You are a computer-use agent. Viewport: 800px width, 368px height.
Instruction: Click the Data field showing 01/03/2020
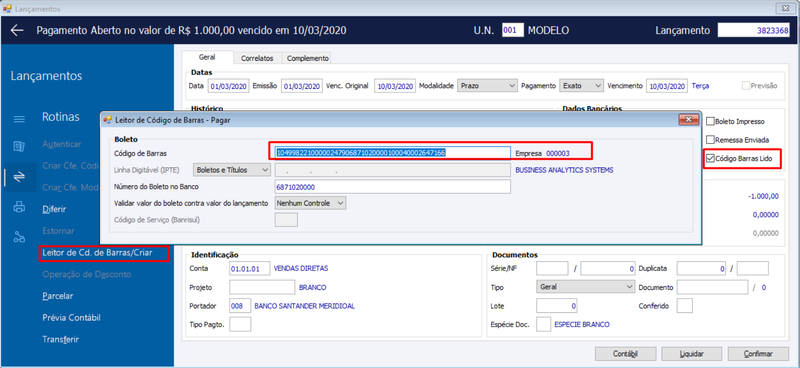pos(229,86)
